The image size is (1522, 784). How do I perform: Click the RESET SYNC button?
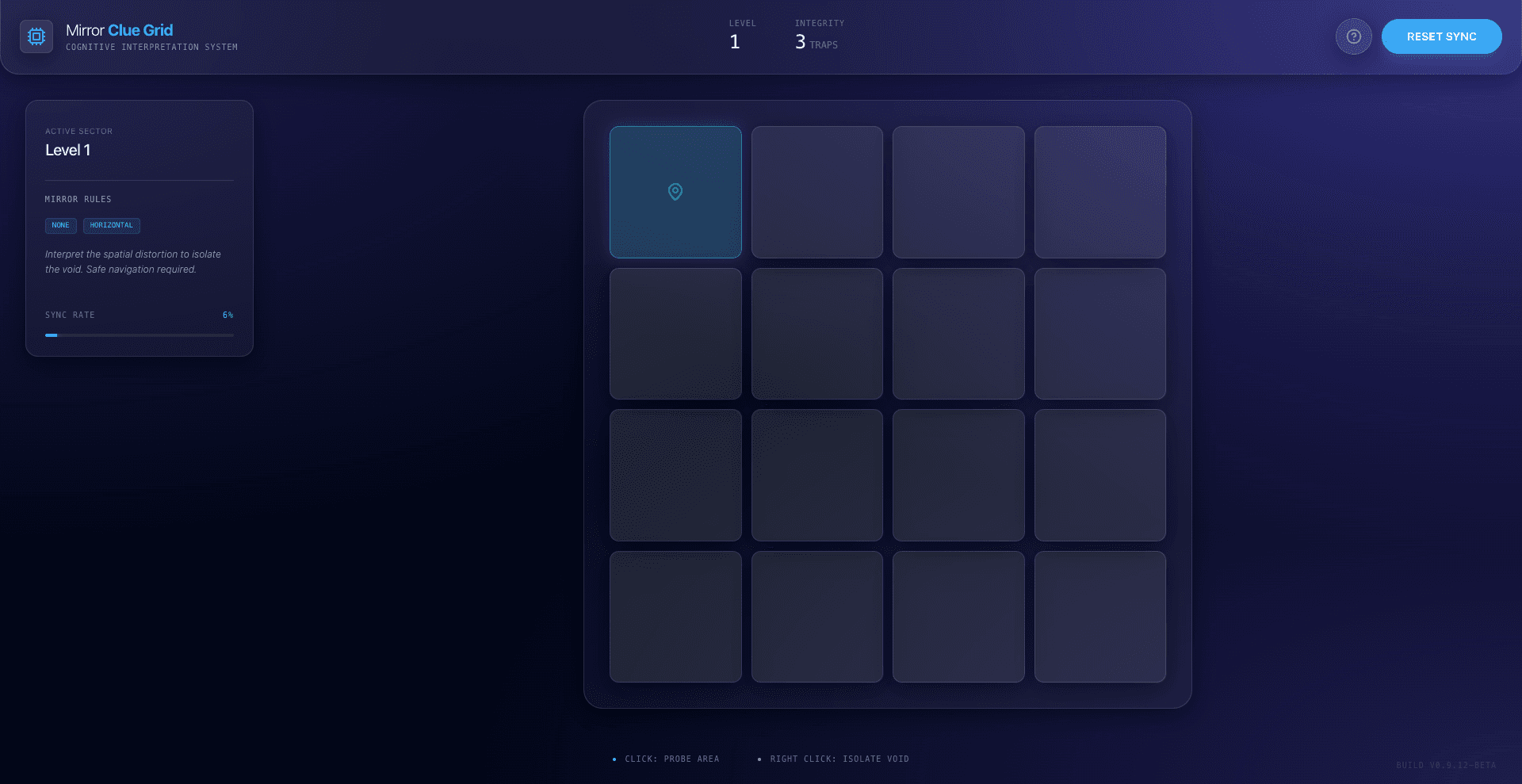pyautogui.click(x=1441, y=36)
